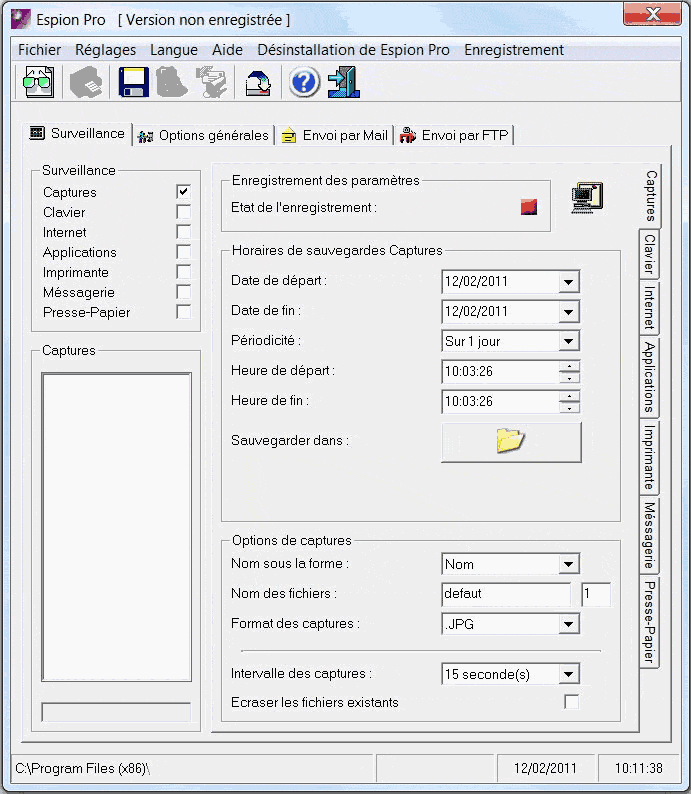Click the glasses document preview toolbar icon
The height and width of the screenshot is (794, 691).
[38, 82]
